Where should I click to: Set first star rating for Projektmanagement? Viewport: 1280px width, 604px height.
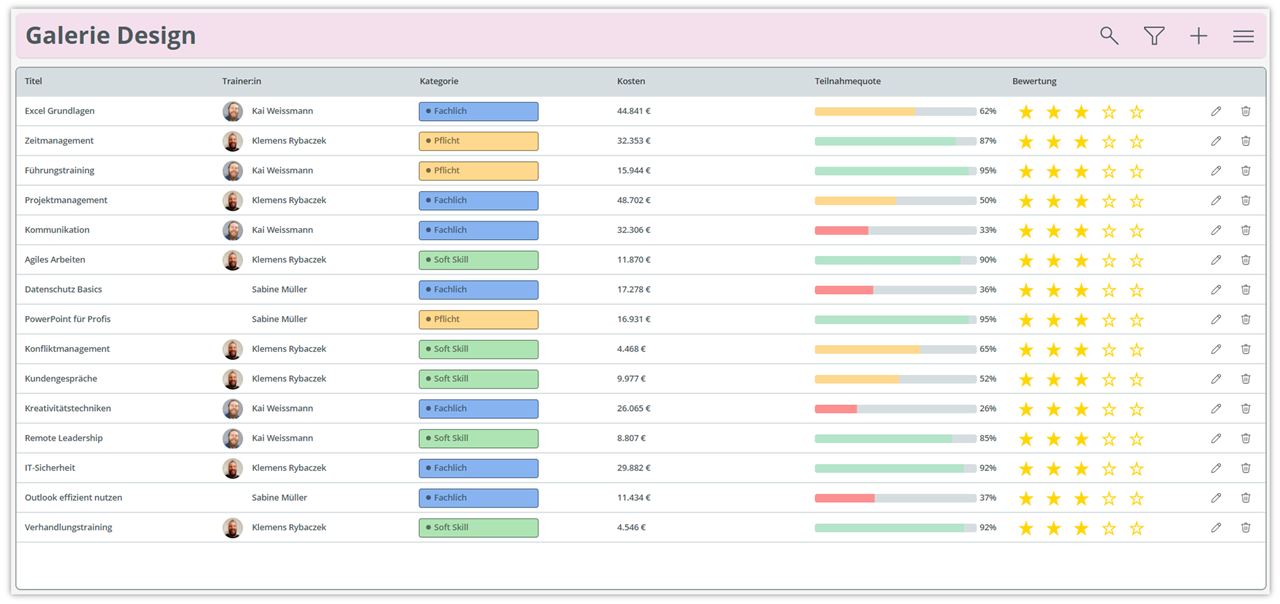1026,201
